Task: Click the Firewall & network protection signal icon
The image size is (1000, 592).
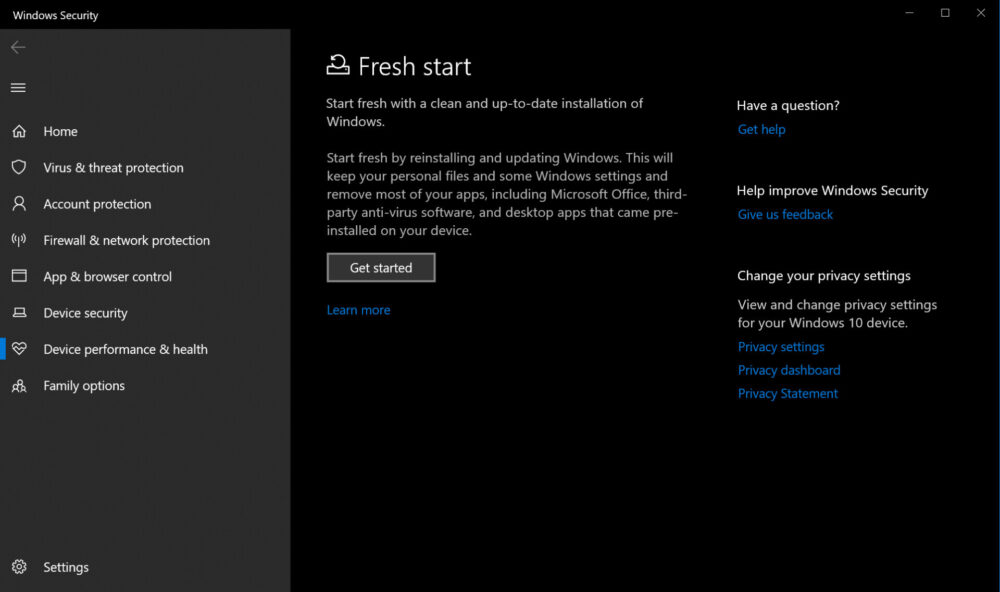Action: click(21, 240)
